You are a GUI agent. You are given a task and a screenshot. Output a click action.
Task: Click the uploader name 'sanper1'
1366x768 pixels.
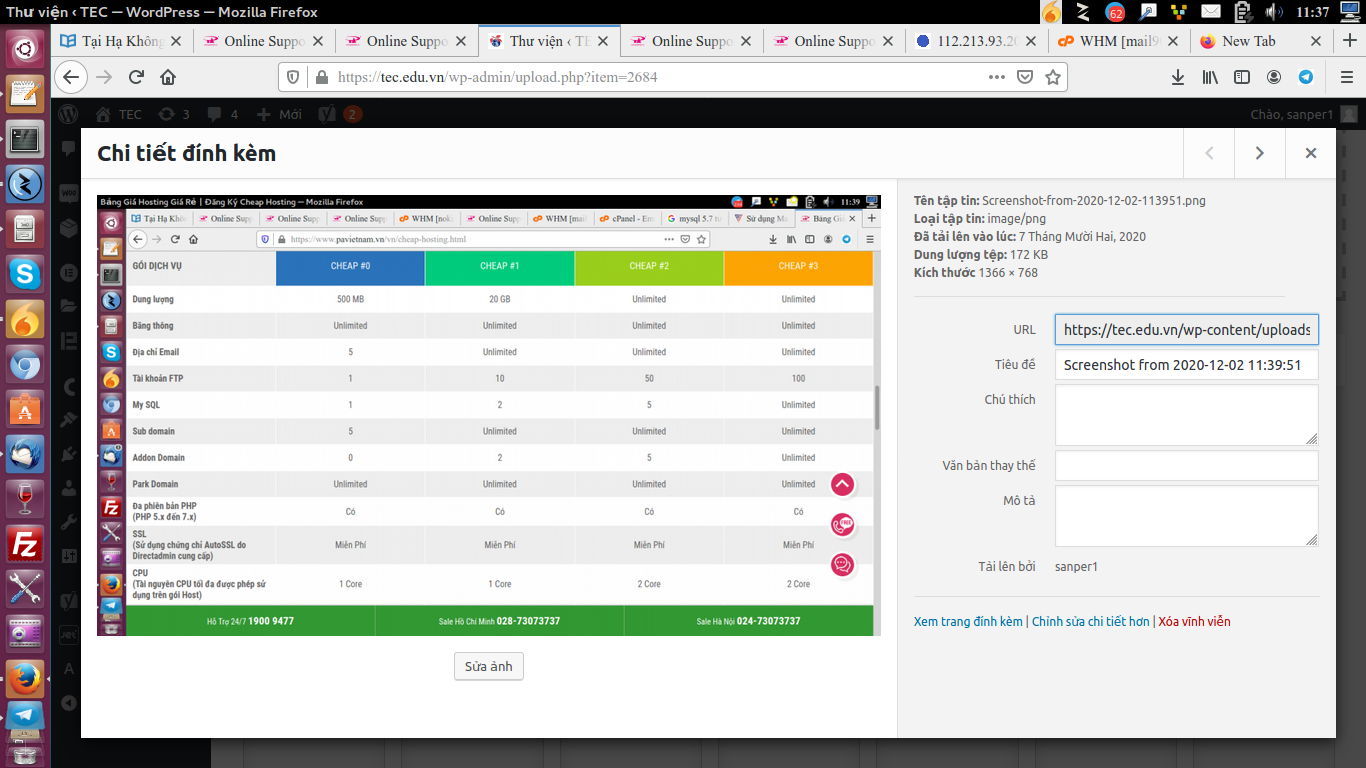(1076, 567)
